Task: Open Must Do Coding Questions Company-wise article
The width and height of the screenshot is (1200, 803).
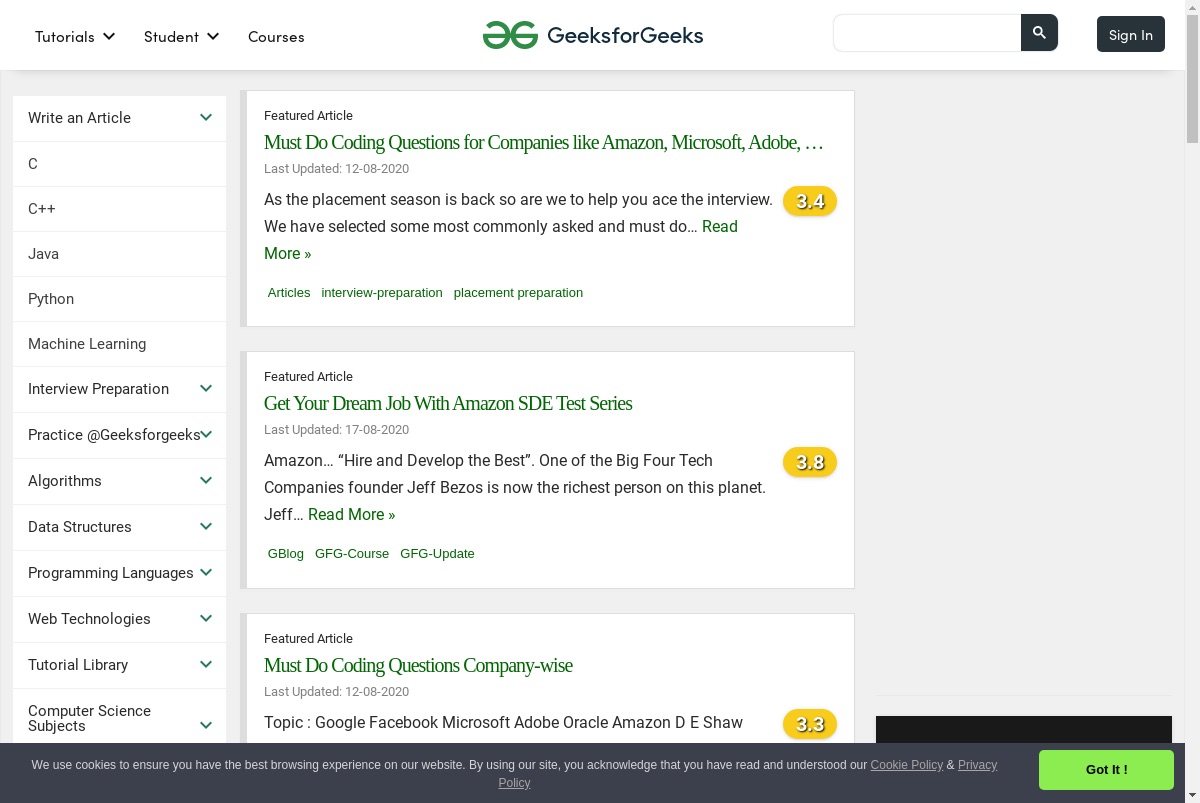Action: click(418, 665)
